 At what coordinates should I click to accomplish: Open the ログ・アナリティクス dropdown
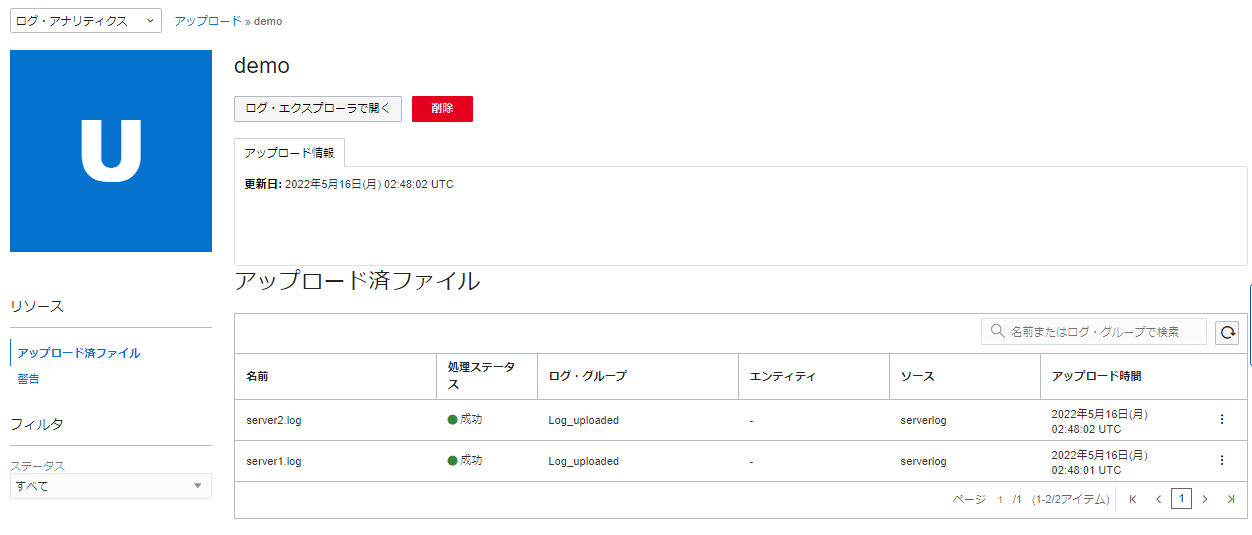tap(86, 21)
